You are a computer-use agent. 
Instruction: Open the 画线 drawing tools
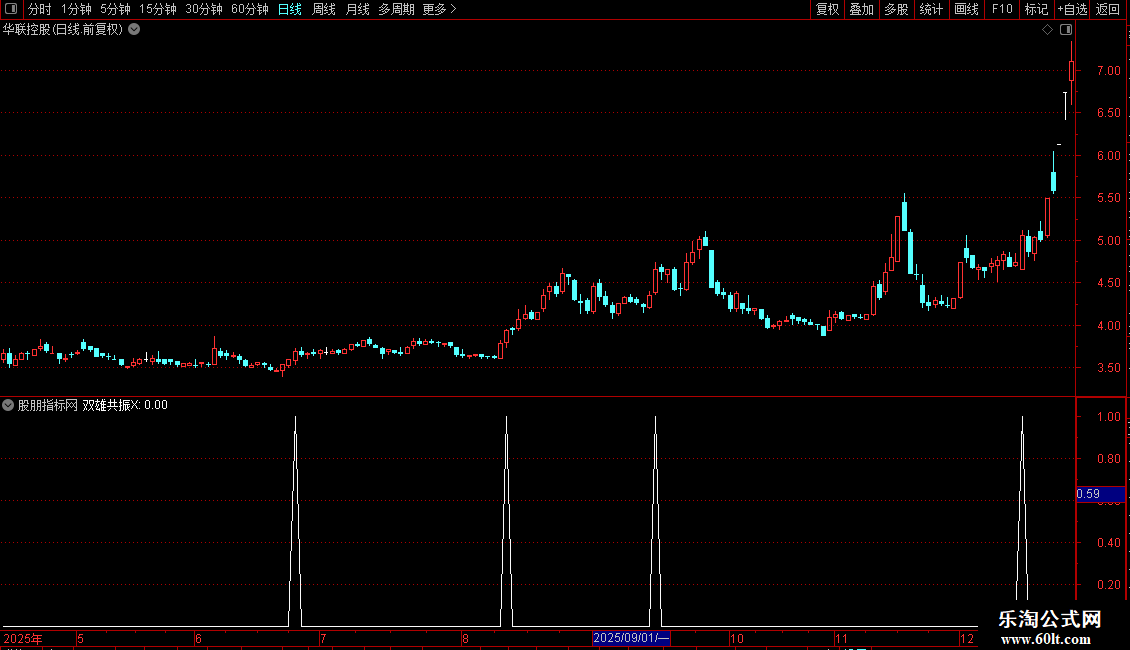[966, 9]
